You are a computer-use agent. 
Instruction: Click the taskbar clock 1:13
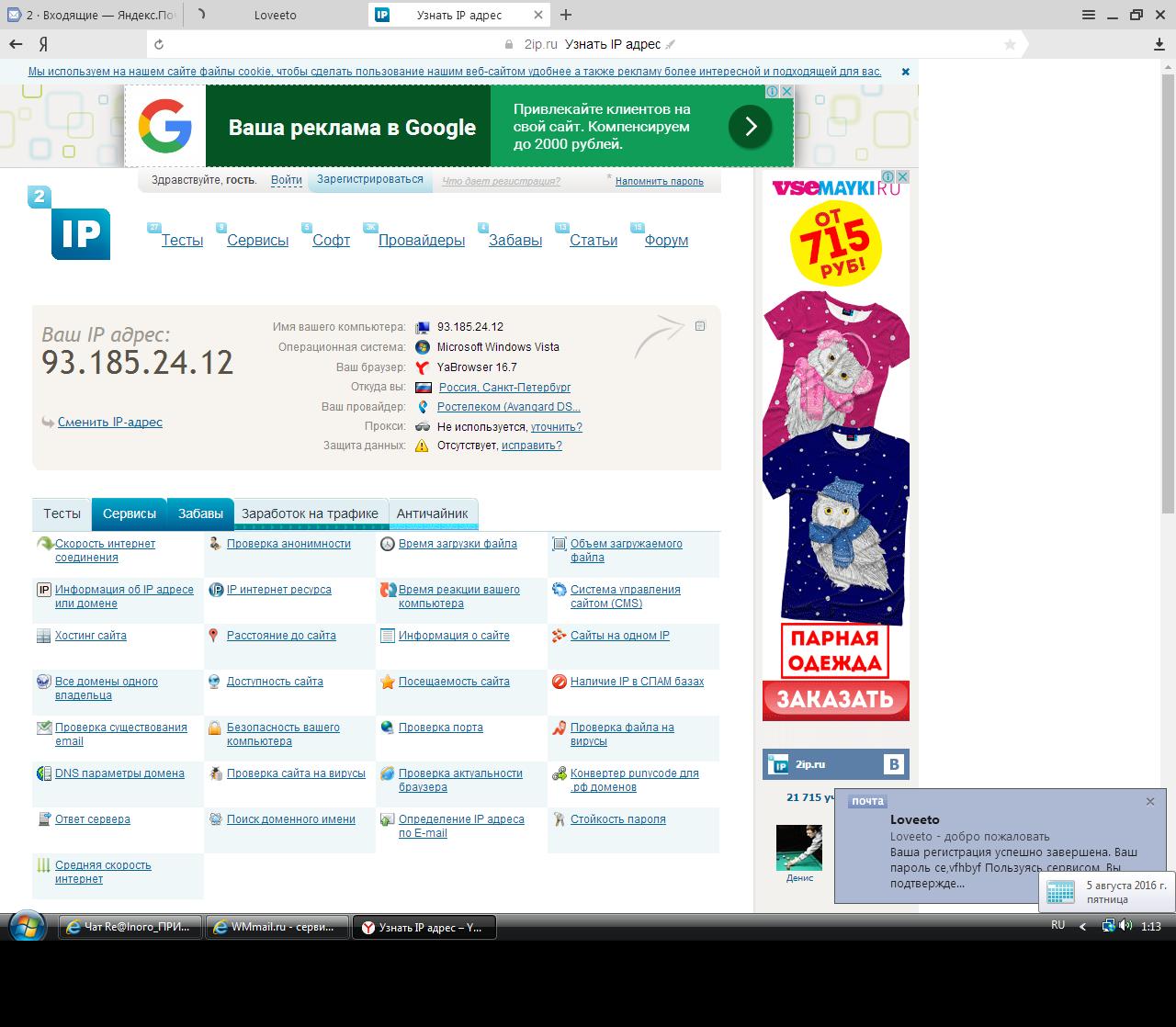(x=1150, y=927)
